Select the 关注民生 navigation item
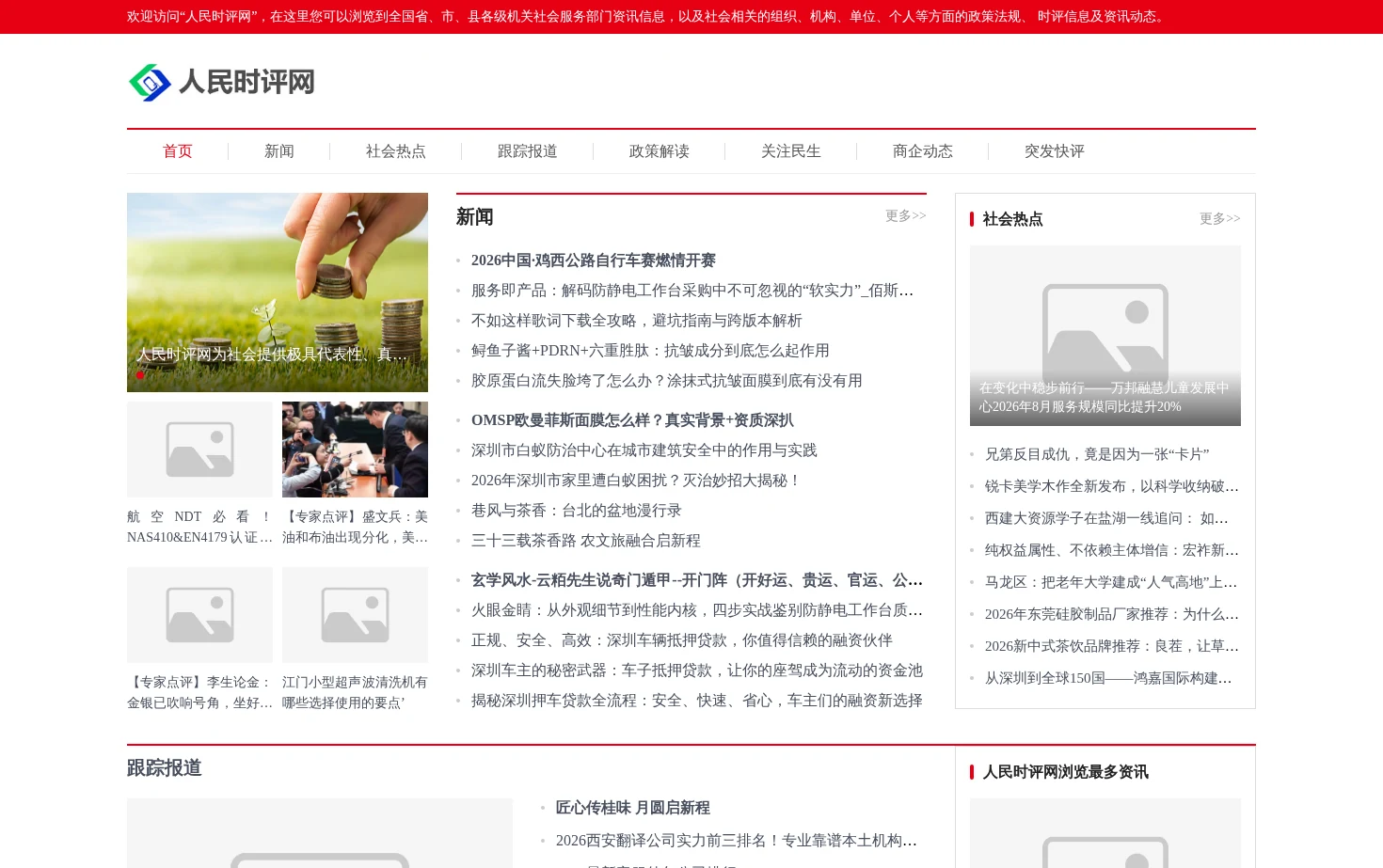Viewport: 1383px width, 868px height. tap(791, 151)
